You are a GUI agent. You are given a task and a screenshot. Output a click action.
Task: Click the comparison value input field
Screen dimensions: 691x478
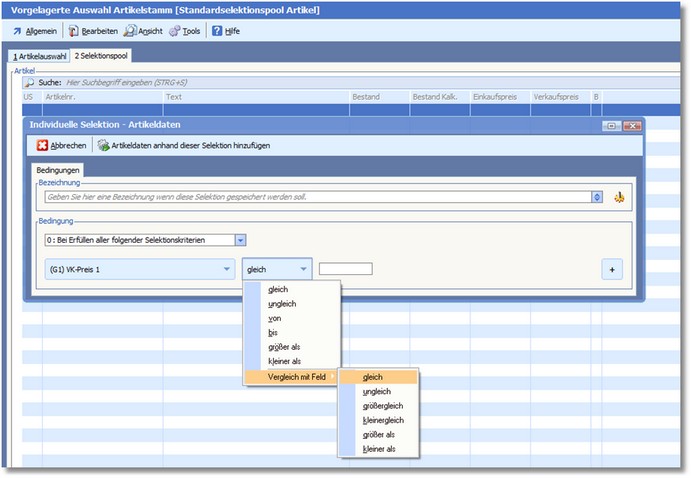coord(345,269)
